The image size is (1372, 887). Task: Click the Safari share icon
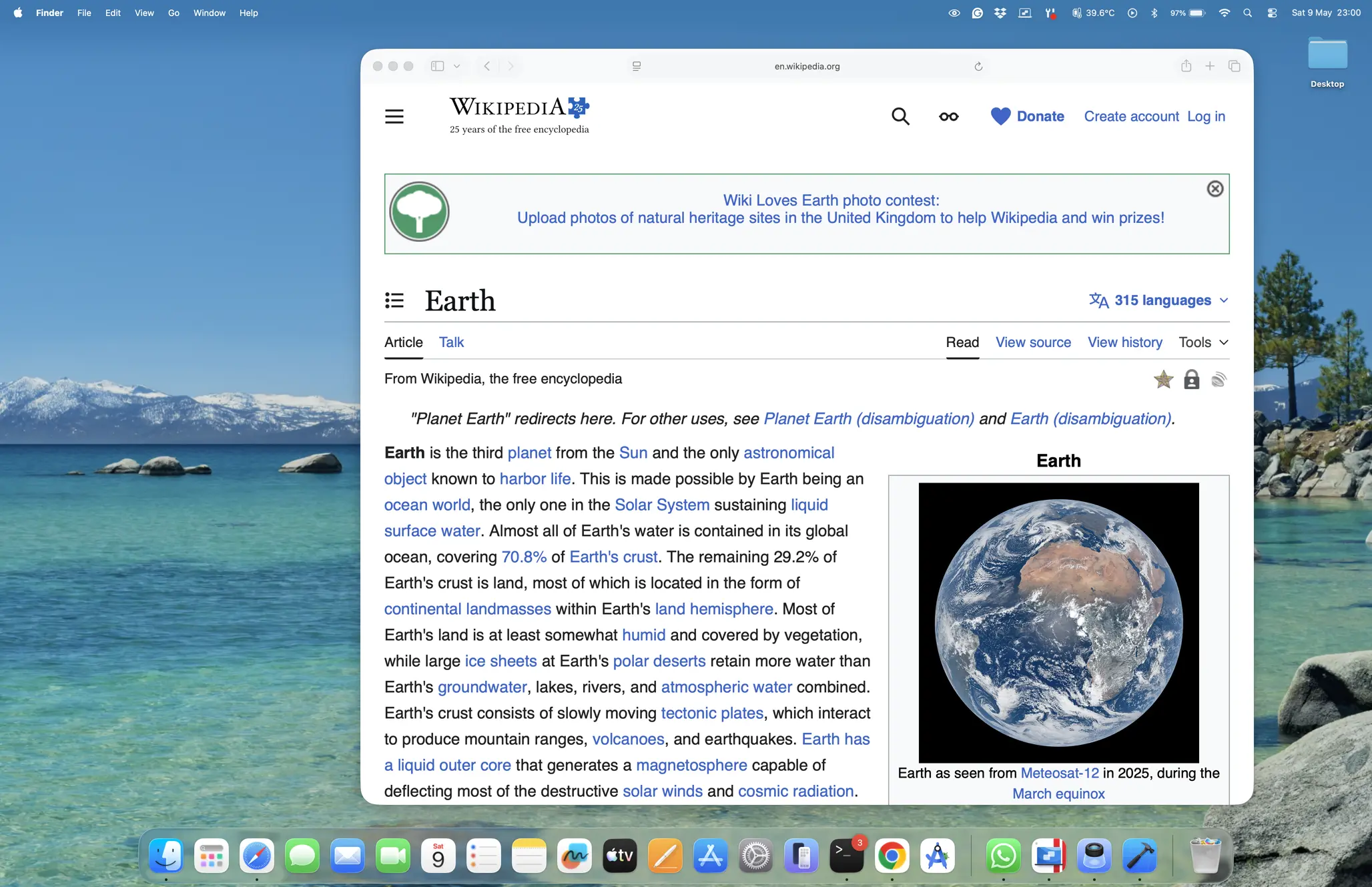coord(1186,65)
